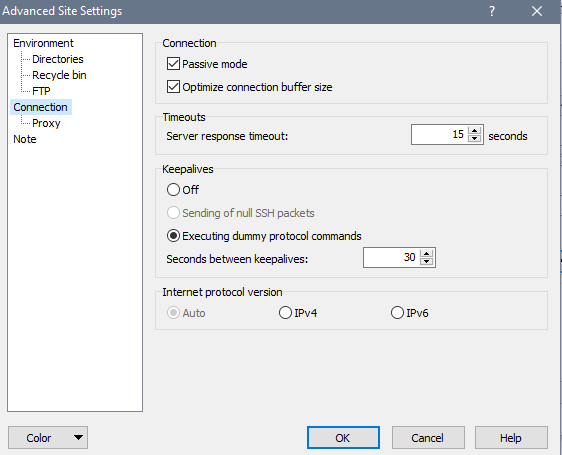Viewport: 562px width, 455px height.
Task: Open the Color dropdown button
Action: coord(48,437)
